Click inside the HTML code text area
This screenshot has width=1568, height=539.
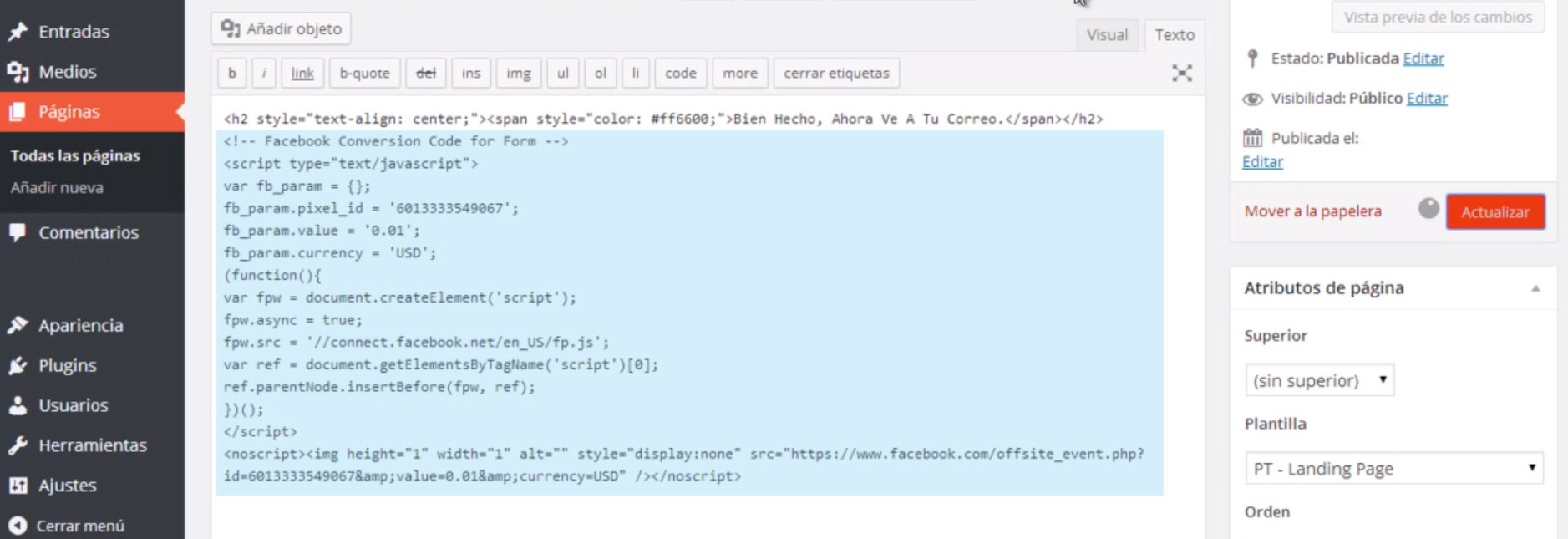coord(708,318)
